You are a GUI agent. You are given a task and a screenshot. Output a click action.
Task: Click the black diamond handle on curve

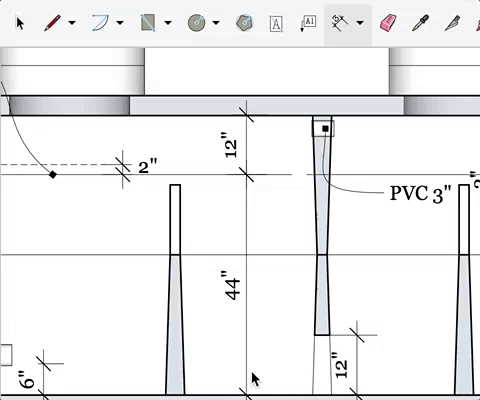[x=53, y=175]
